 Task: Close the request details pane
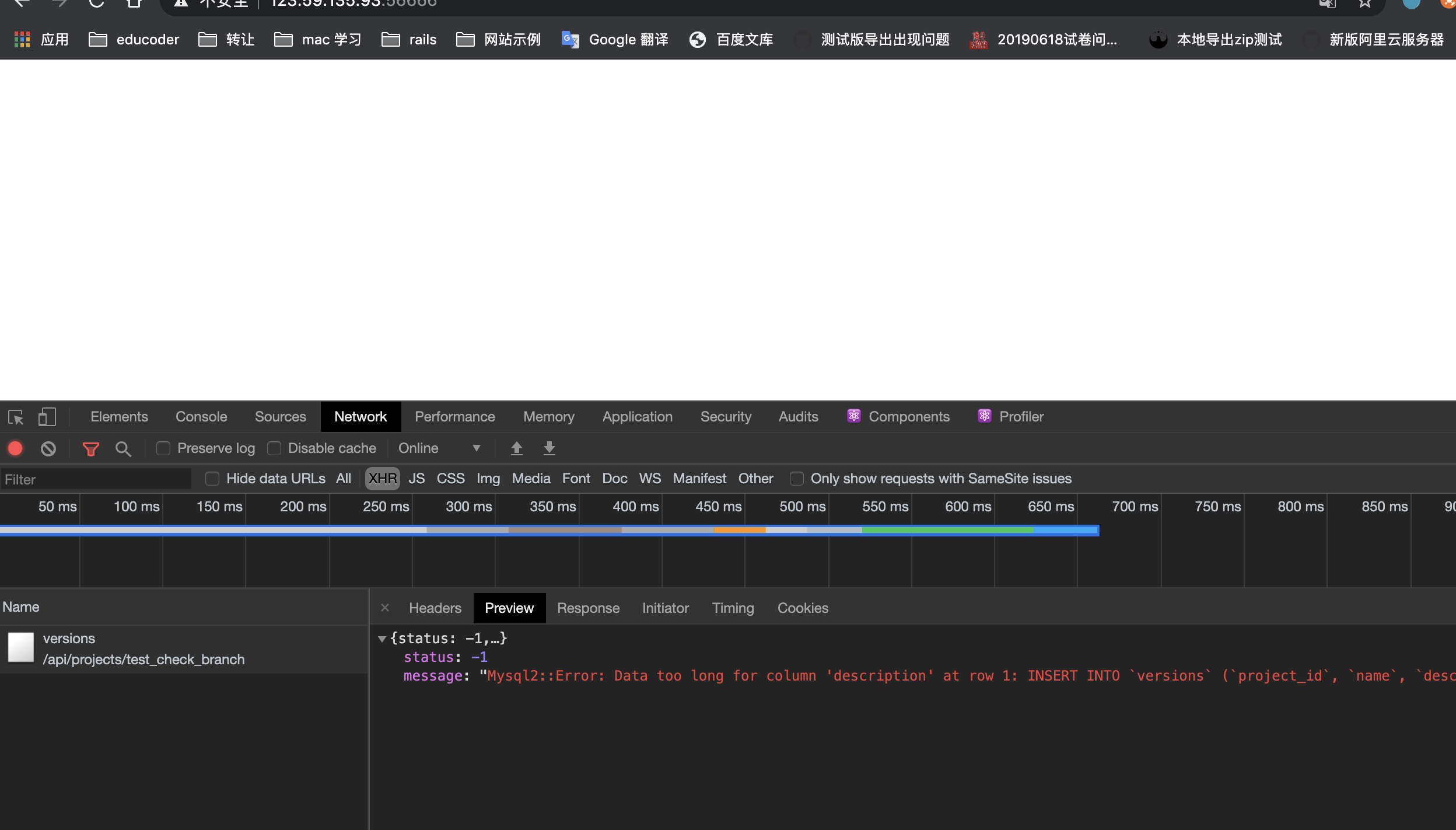click(x=385, y=608)
